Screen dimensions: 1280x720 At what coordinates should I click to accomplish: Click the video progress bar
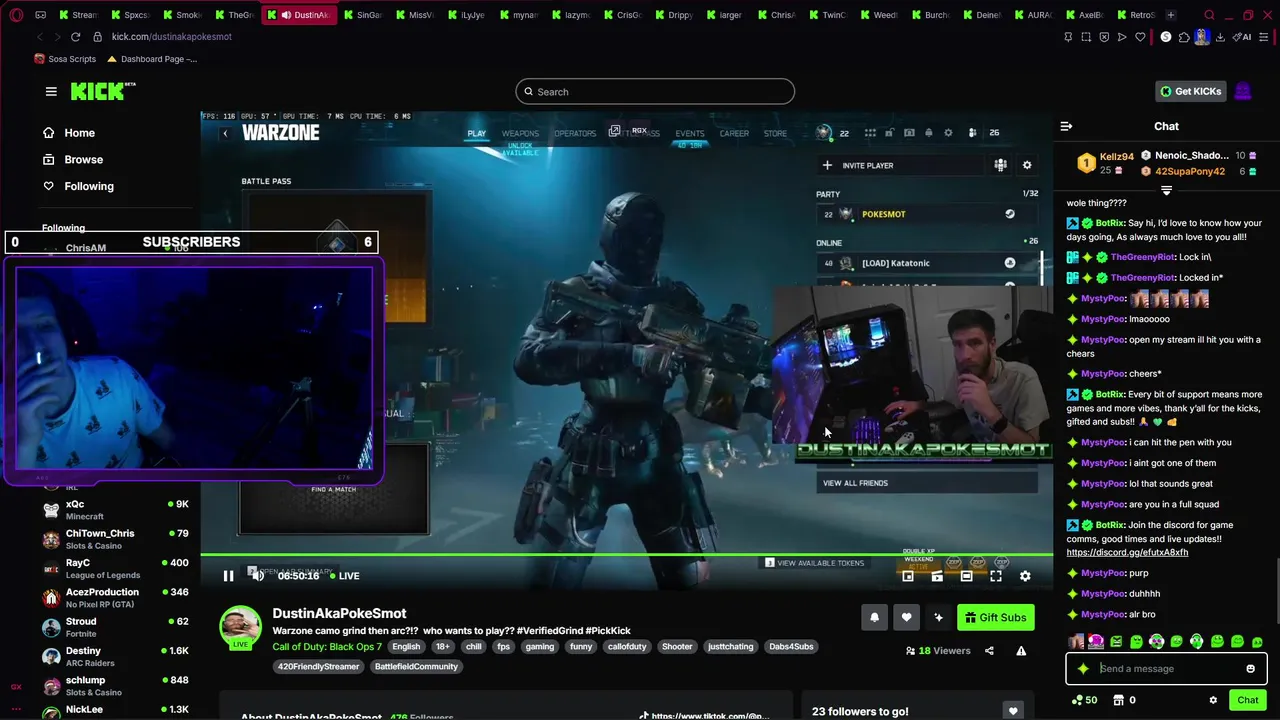[626, 555]
